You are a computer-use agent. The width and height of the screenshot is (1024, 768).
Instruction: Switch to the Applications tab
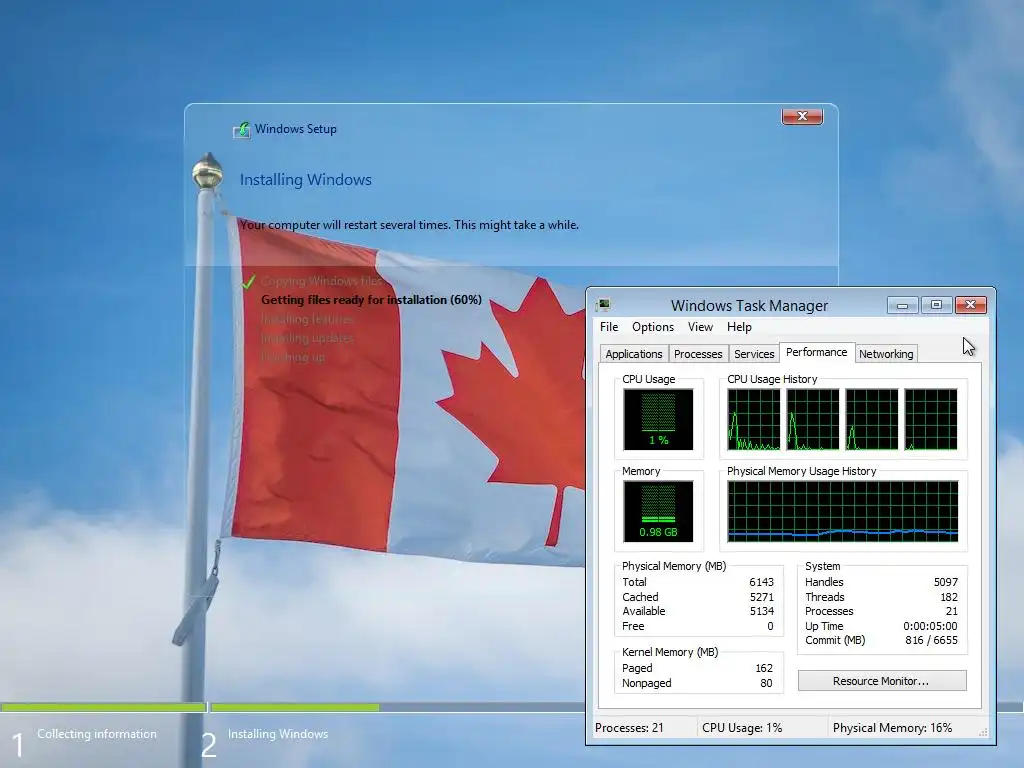click(633, 354)
